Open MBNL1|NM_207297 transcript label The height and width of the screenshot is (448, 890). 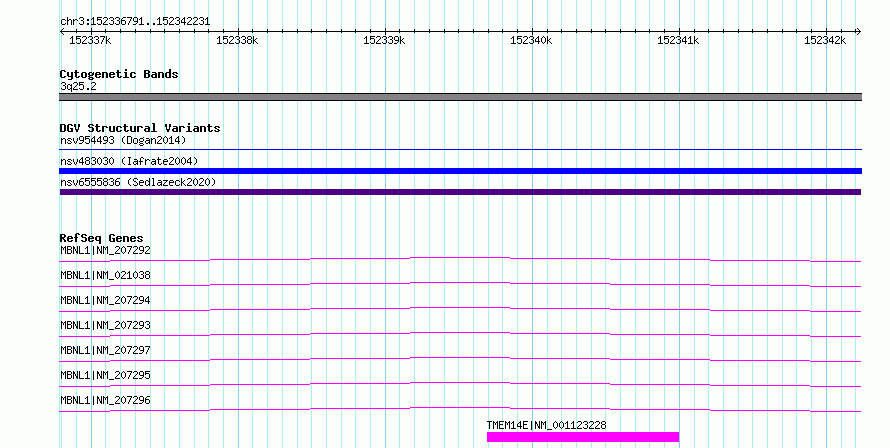(x=106, y=350)
